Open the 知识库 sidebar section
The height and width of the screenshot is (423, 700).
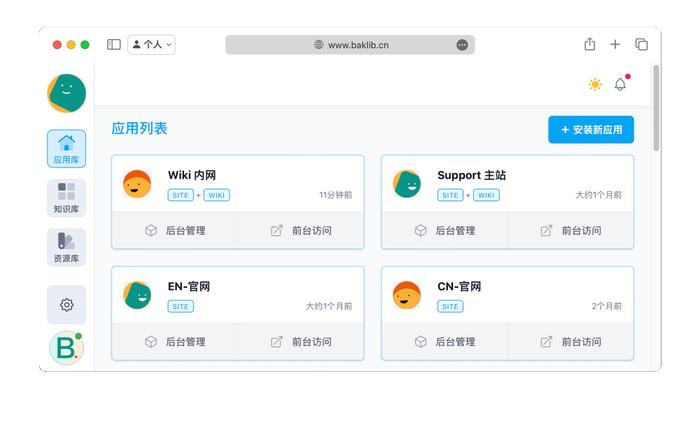67,198
